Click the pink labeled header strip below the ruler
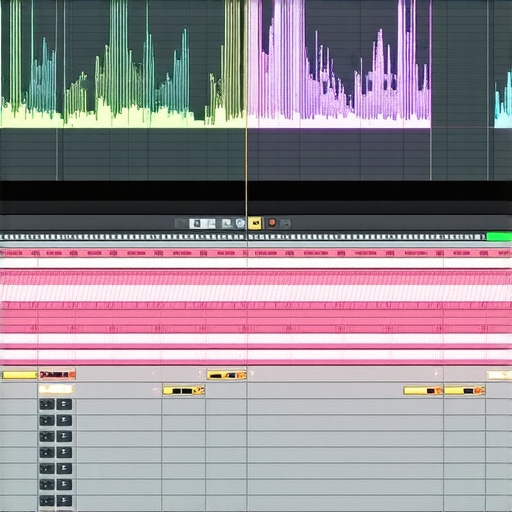Screen dimensions: 512x512 coord(256,253)
